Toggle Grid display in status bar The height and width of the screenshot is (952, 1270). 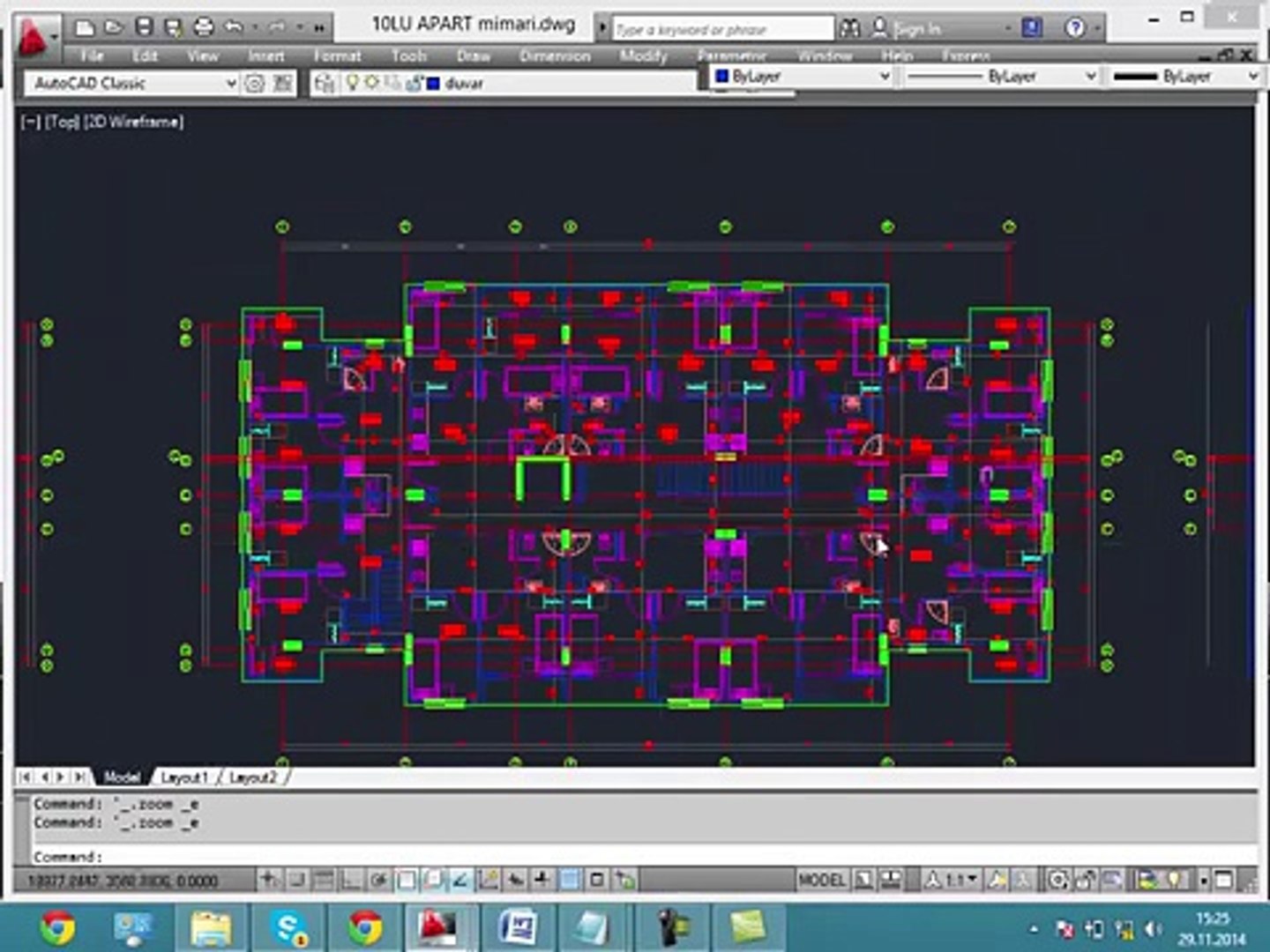pyautogui.click(x=324, y=879)
